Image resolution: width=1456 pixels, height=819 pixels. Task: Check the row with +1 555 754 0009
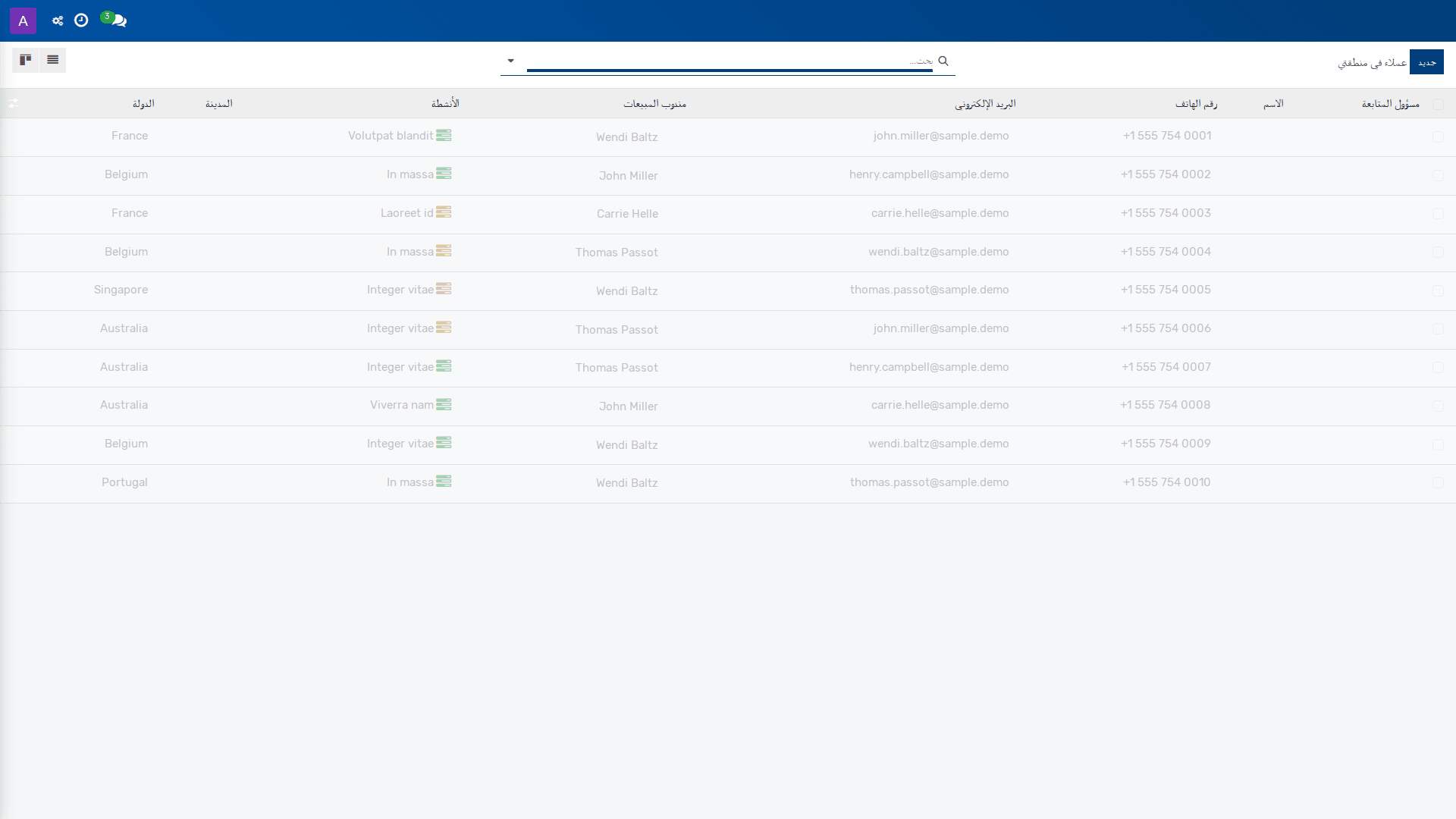(1438, 445)
